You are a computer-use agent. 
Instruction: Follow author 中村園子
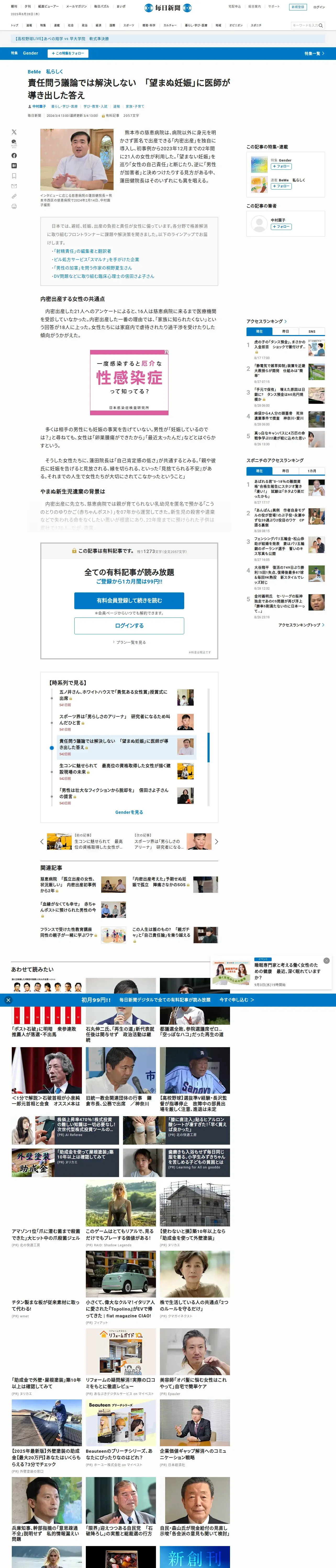281,226
